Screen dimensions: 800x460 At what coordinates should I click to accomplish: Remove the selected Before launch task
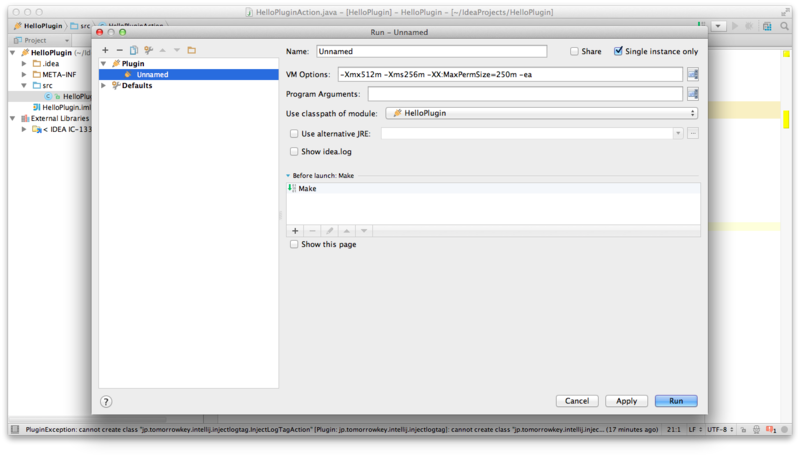point(312,231)
